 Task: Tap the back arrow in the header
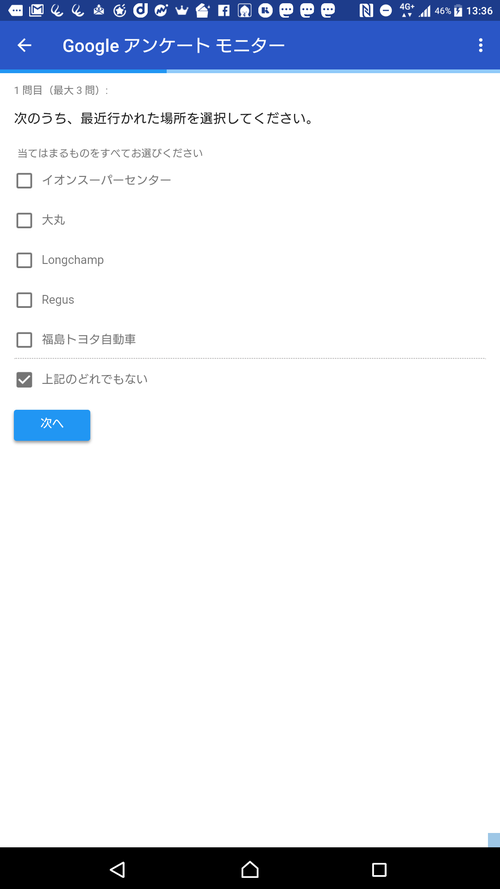pyautogui.click(x=24, y=45)
